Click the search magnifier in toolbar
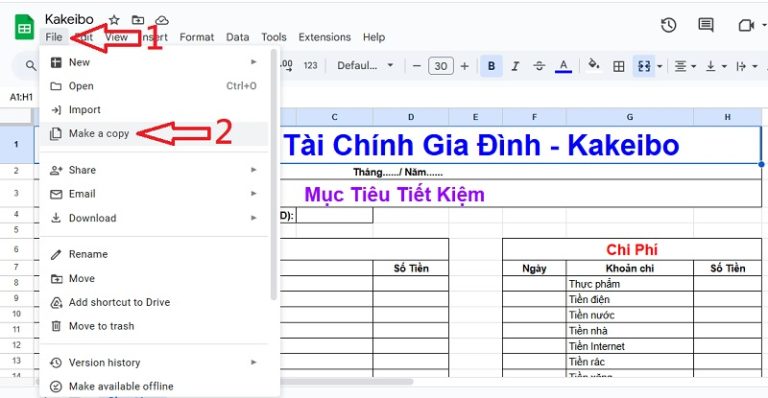 click(x=30, y=66)
